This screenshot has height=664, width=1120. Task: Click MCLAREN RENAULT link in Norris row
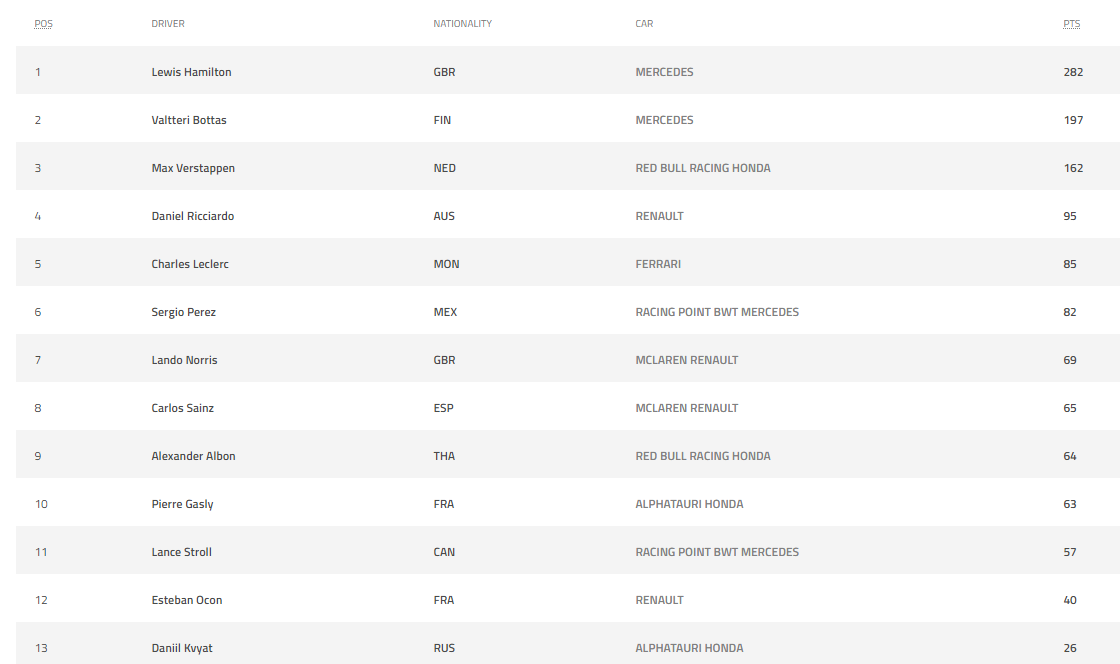click(686, 360)
